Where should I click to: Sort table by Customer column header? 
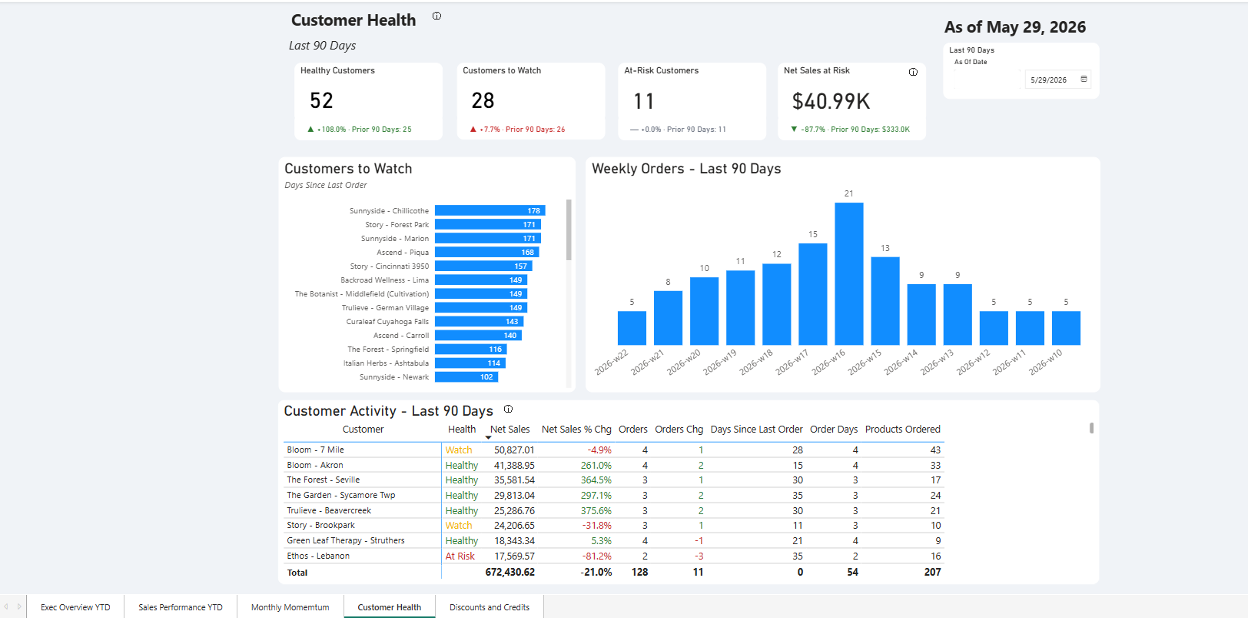coord(363,429)
